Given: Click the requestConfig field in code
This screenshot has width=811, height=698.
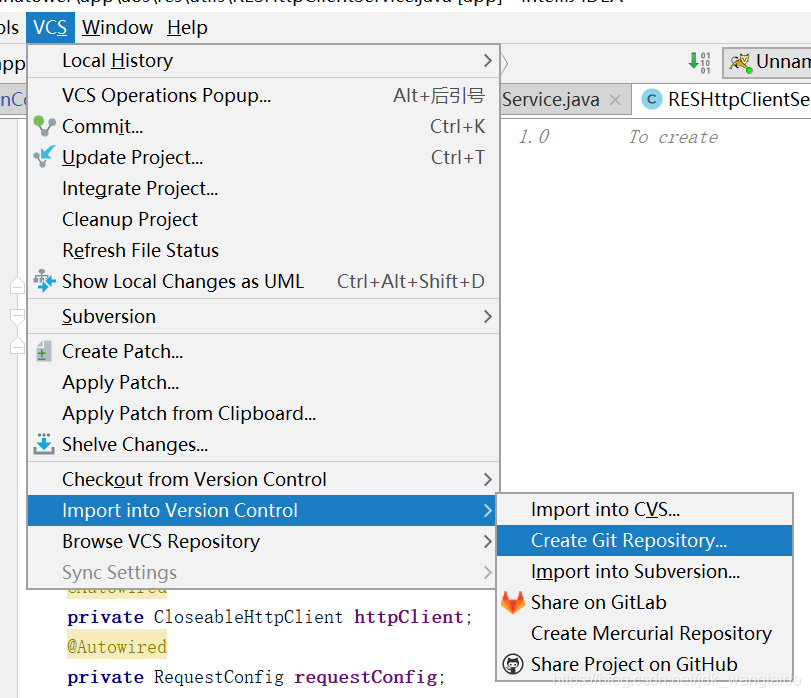Looking at the screenshot, I should [x=366, y=677].
